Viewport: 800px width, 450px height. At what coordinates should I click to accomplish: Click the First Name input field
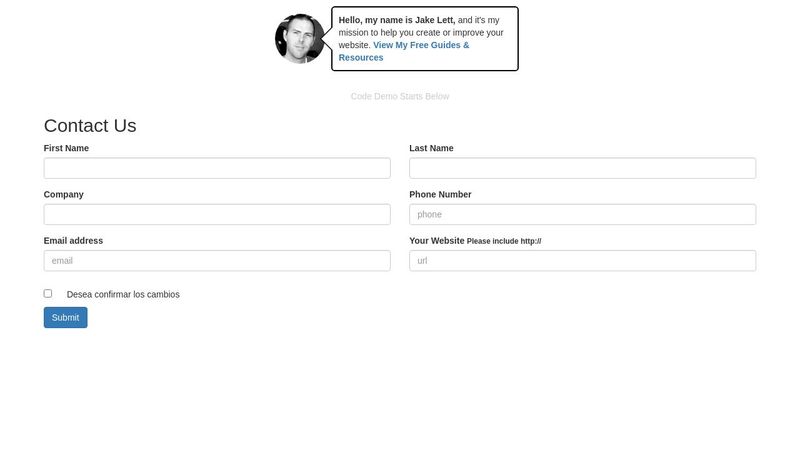tap(217, 168)
